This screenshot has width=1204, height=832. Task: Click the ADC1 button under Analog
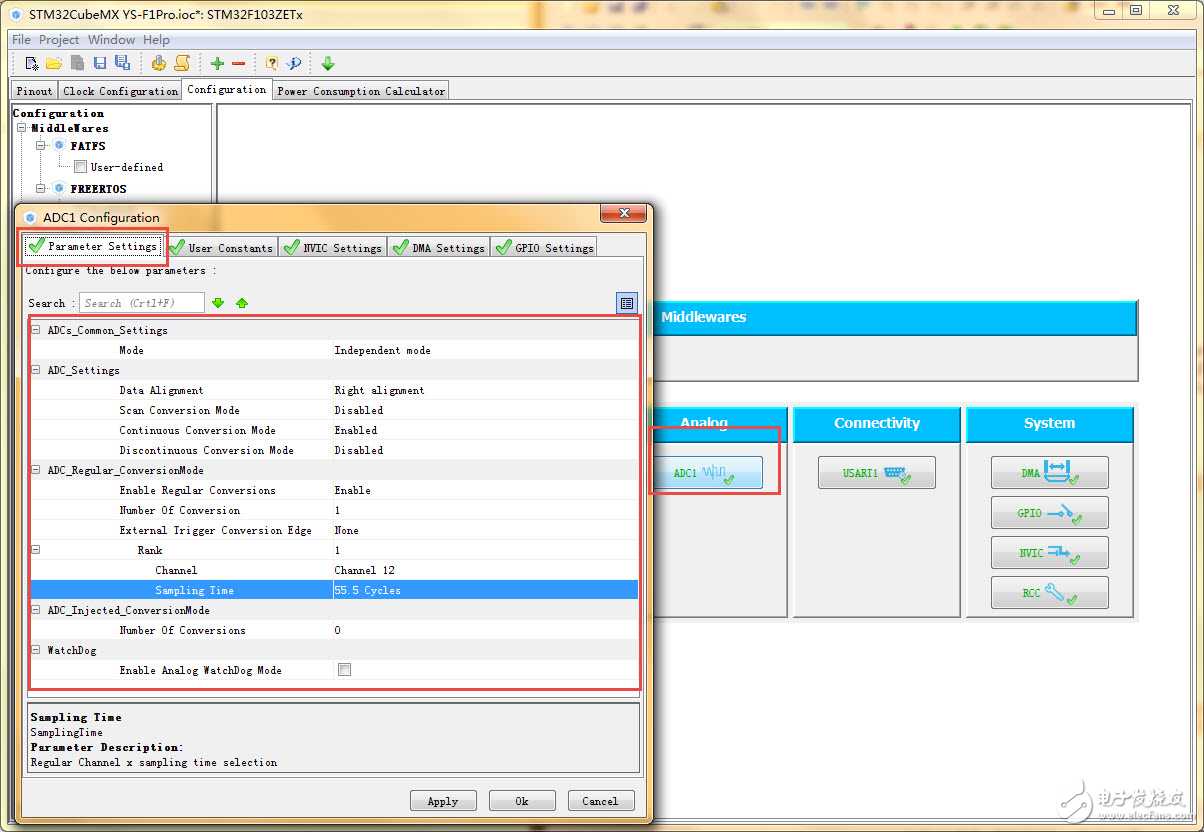706,473
